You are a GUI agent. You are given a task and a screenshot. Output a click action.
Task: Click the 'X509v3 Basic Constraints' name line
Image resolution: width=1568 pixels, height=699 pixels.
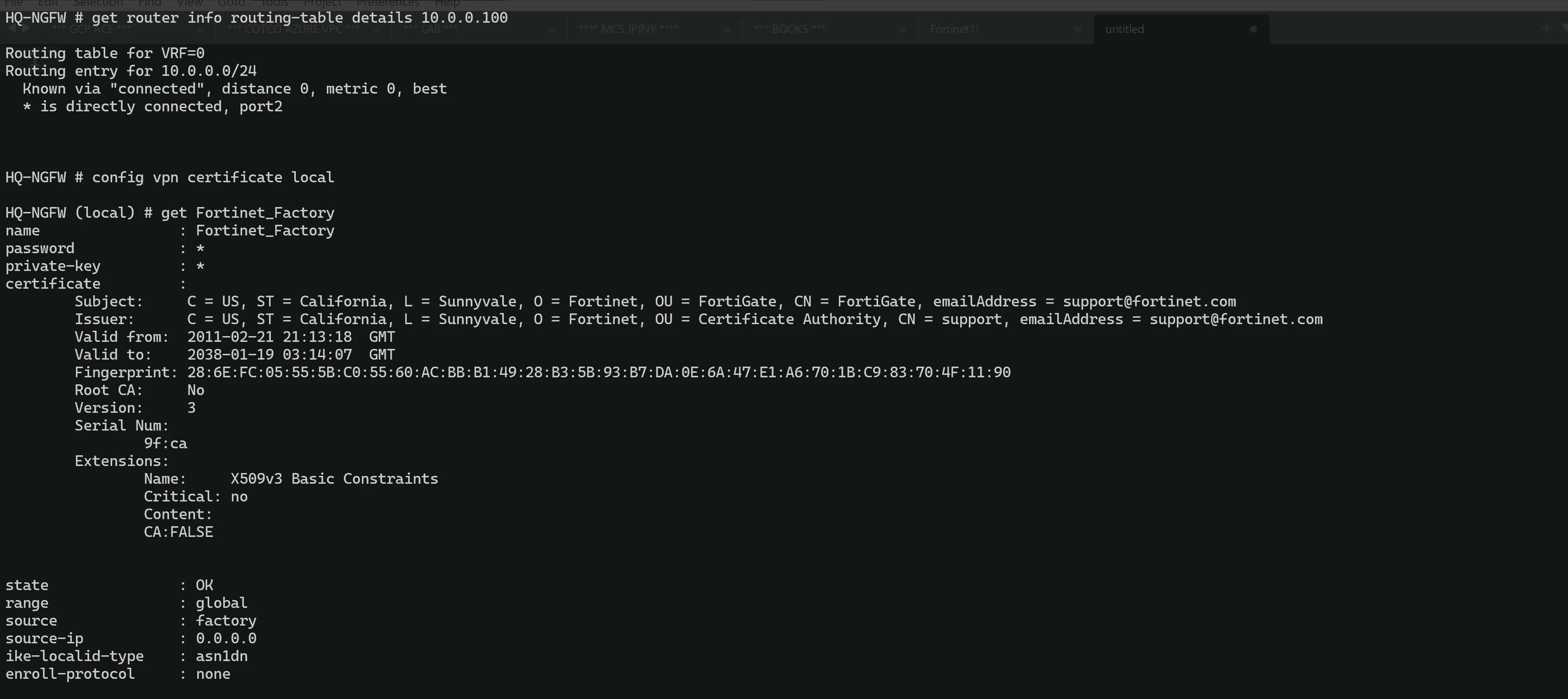pyautogui.click(x=291, y=479)
